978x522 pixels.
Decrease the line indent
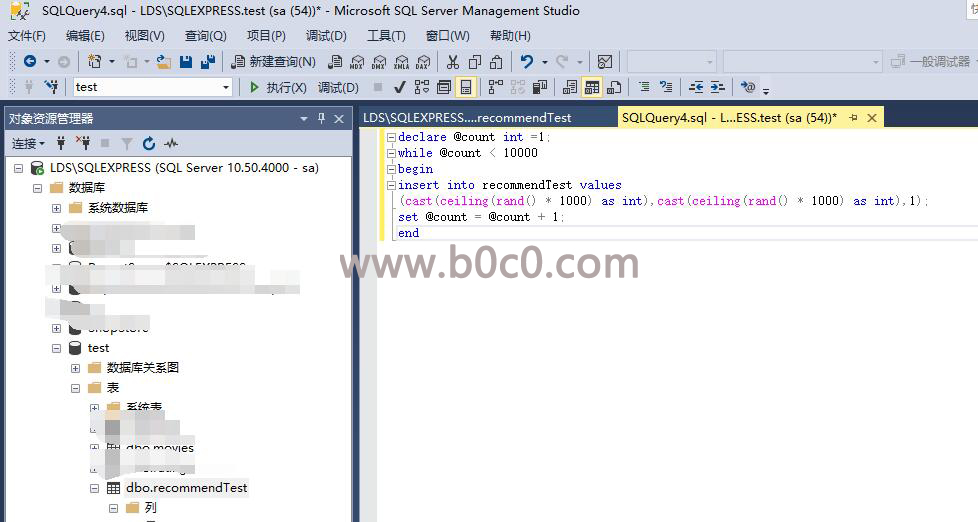pyautogui.click(x=696, y=87)
